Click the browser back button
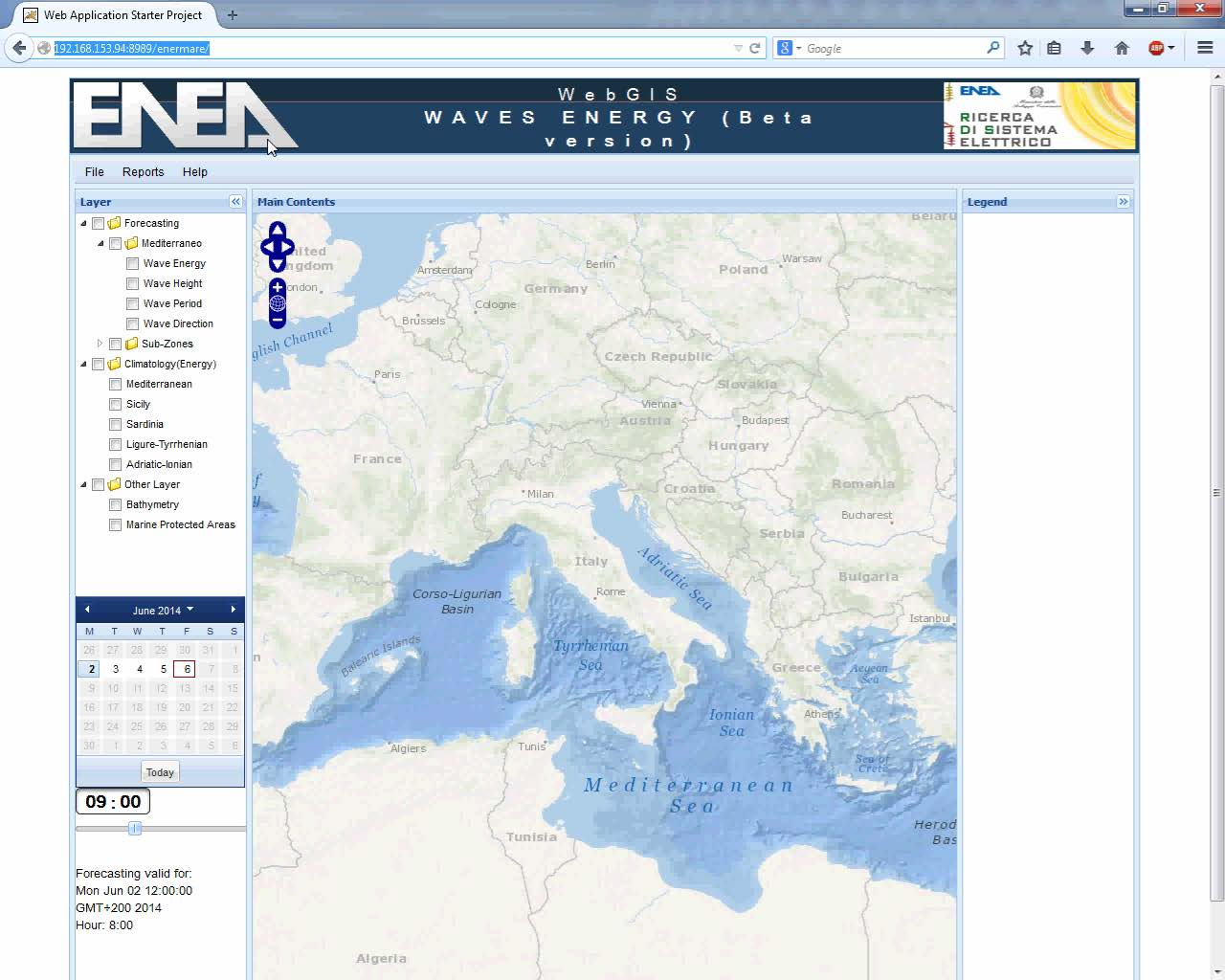Screen dimensions: 1225x980 pos(19,48)
